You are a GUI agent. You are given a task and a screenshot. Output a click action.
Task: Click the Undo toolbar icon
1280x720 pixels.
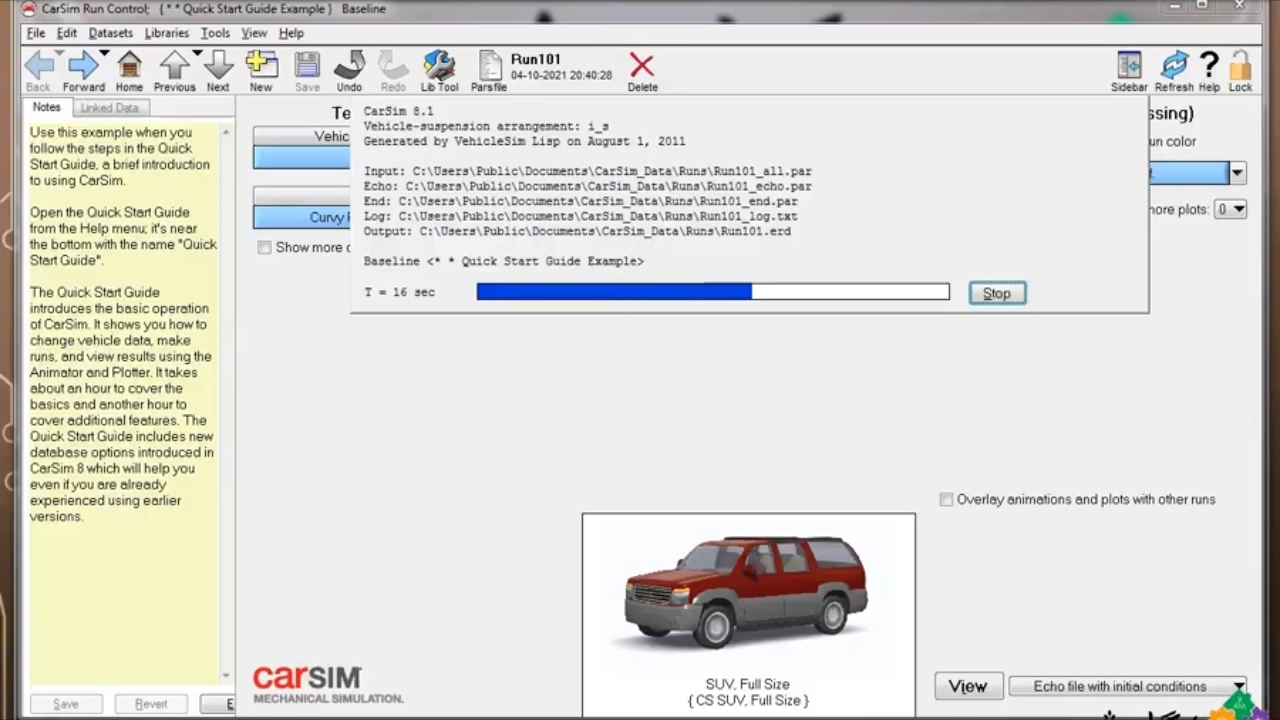pos(349,68)
